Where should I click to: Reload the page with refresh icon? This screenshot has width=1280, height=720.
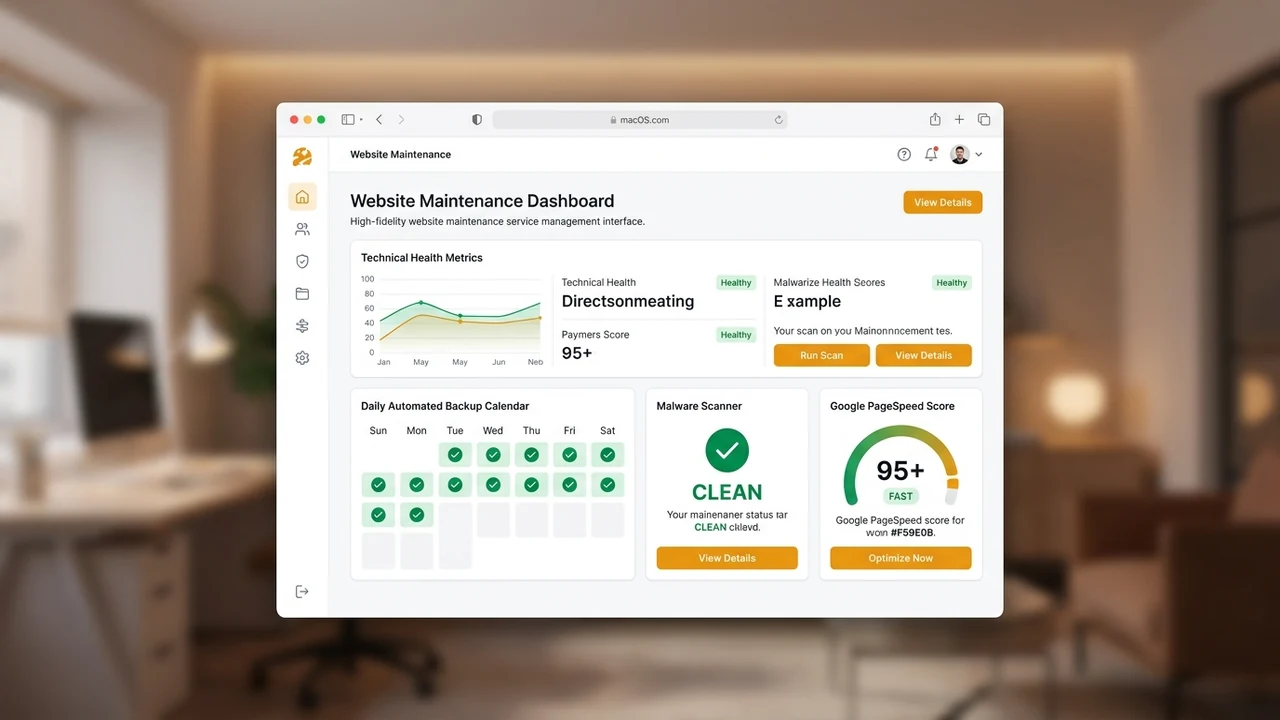click(x=778, y=120)
